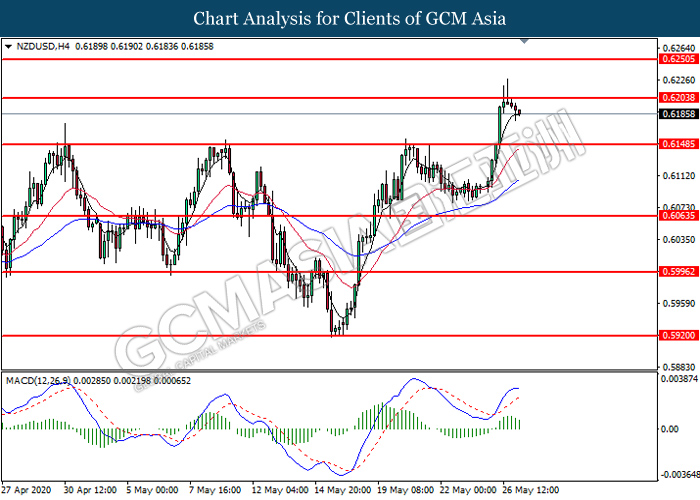Select the 0.59962 support price label
The height and width of the screenshot is (500, 700).
click(679, 271)
